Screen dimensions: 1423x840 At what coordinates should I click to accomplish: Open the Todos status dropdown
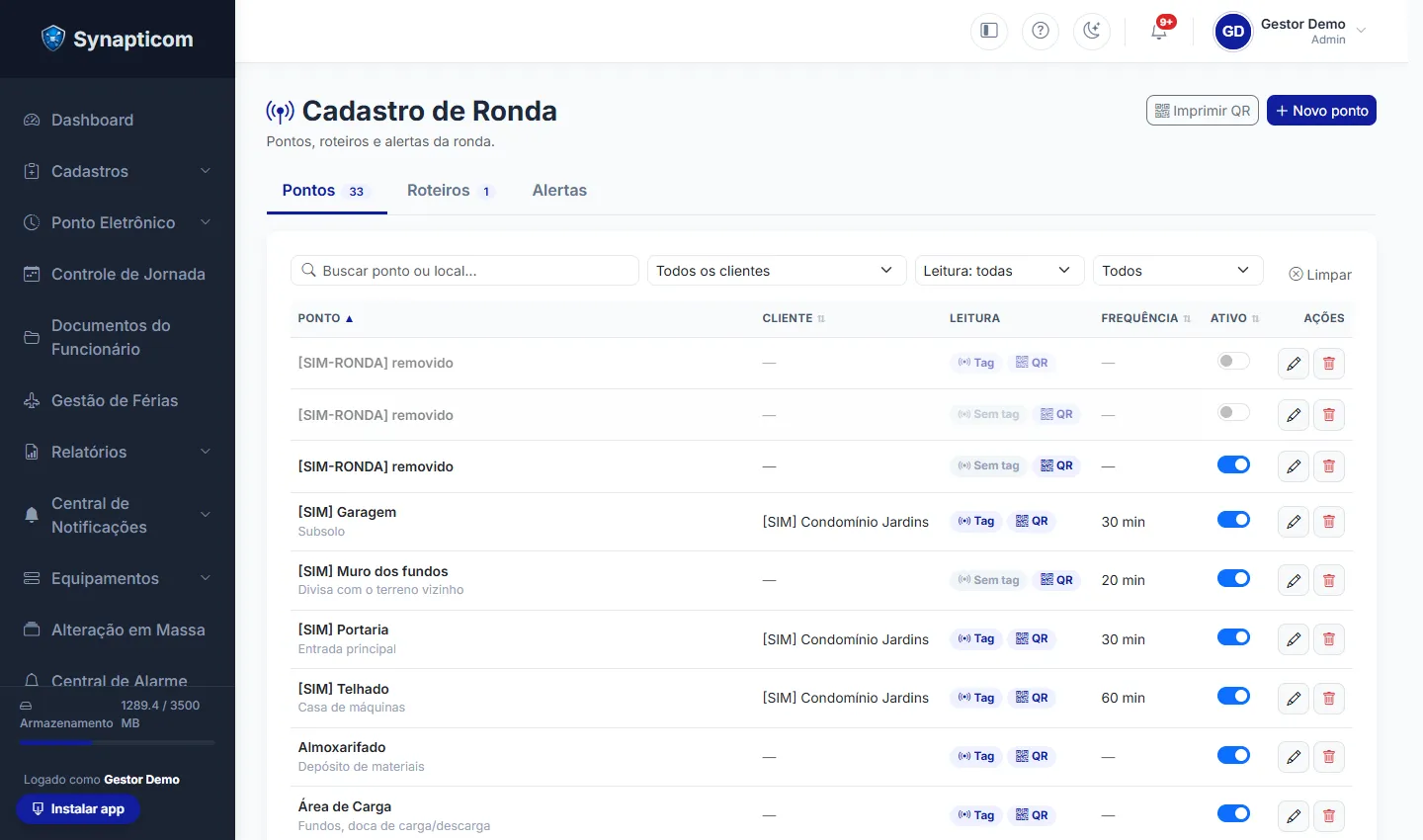(x=1178, y=271)
